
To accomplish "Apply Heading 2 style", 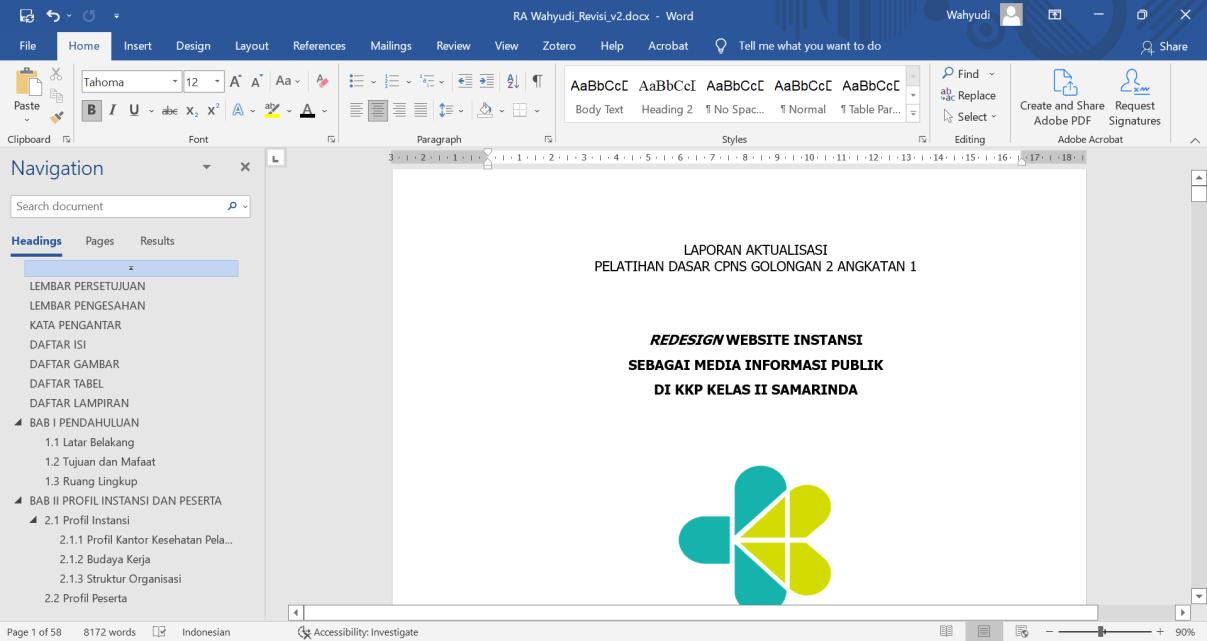I will pyautogui.click(x=667, y=97).
